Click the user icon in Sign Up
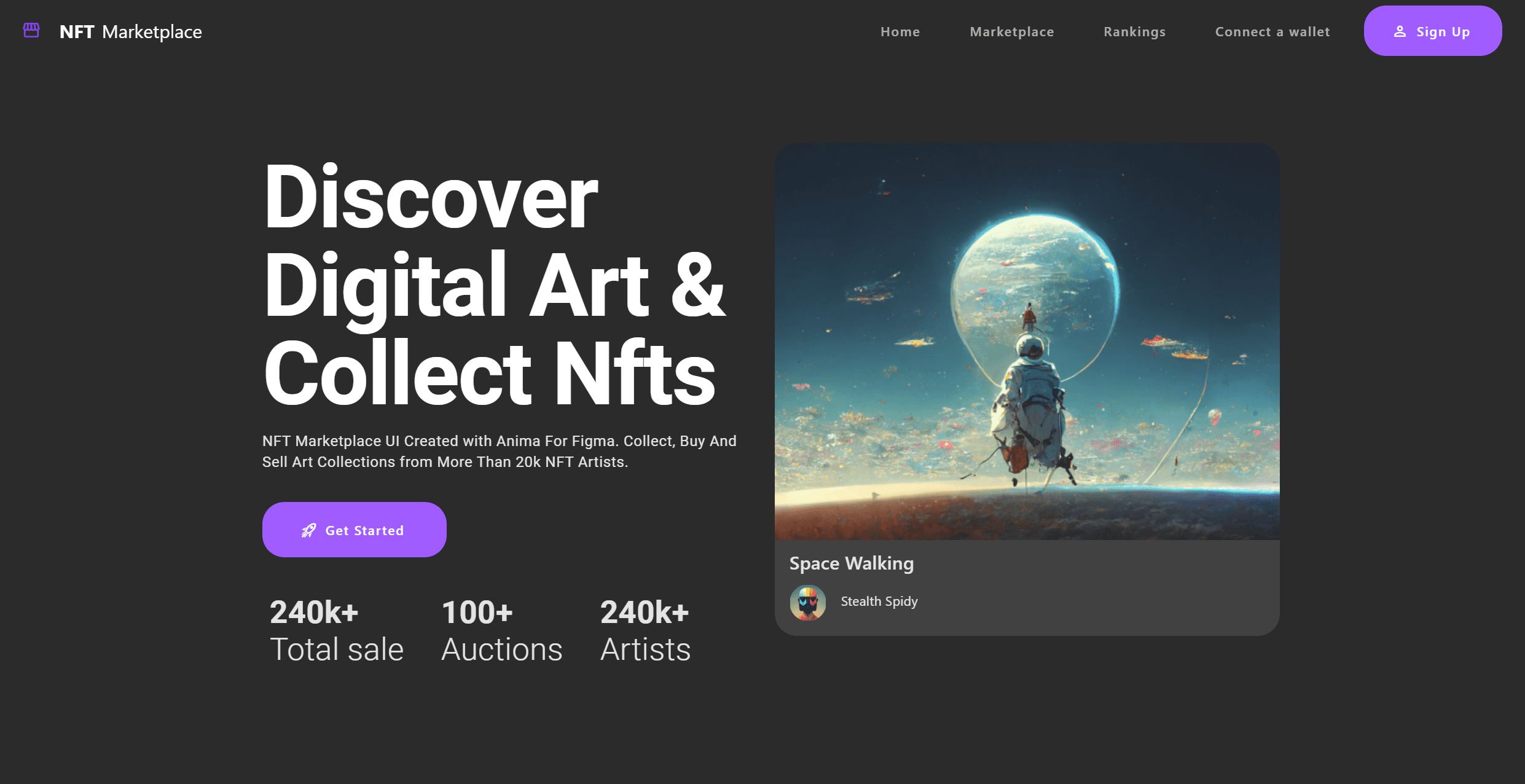Image resolution: width=1525 pixels, height=784 pixels. (x=1400, y=31)
